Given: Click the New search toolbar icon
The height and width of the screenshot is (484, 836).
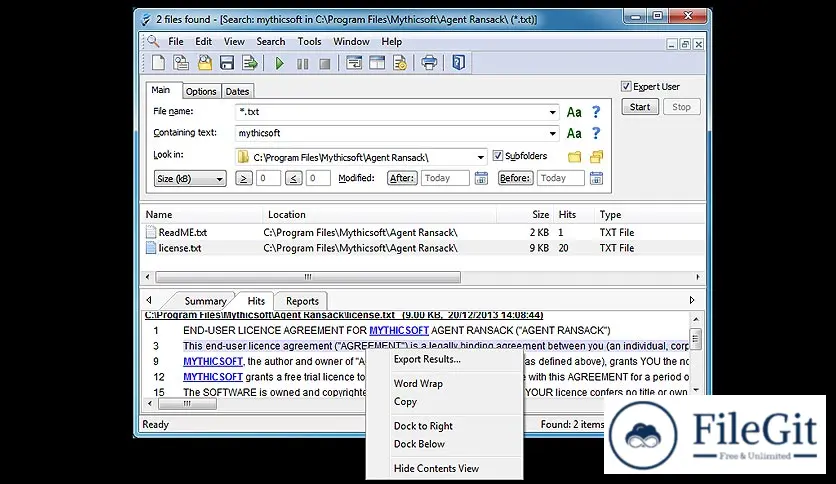Looking at the screenshot, I should tap(158, 63).
